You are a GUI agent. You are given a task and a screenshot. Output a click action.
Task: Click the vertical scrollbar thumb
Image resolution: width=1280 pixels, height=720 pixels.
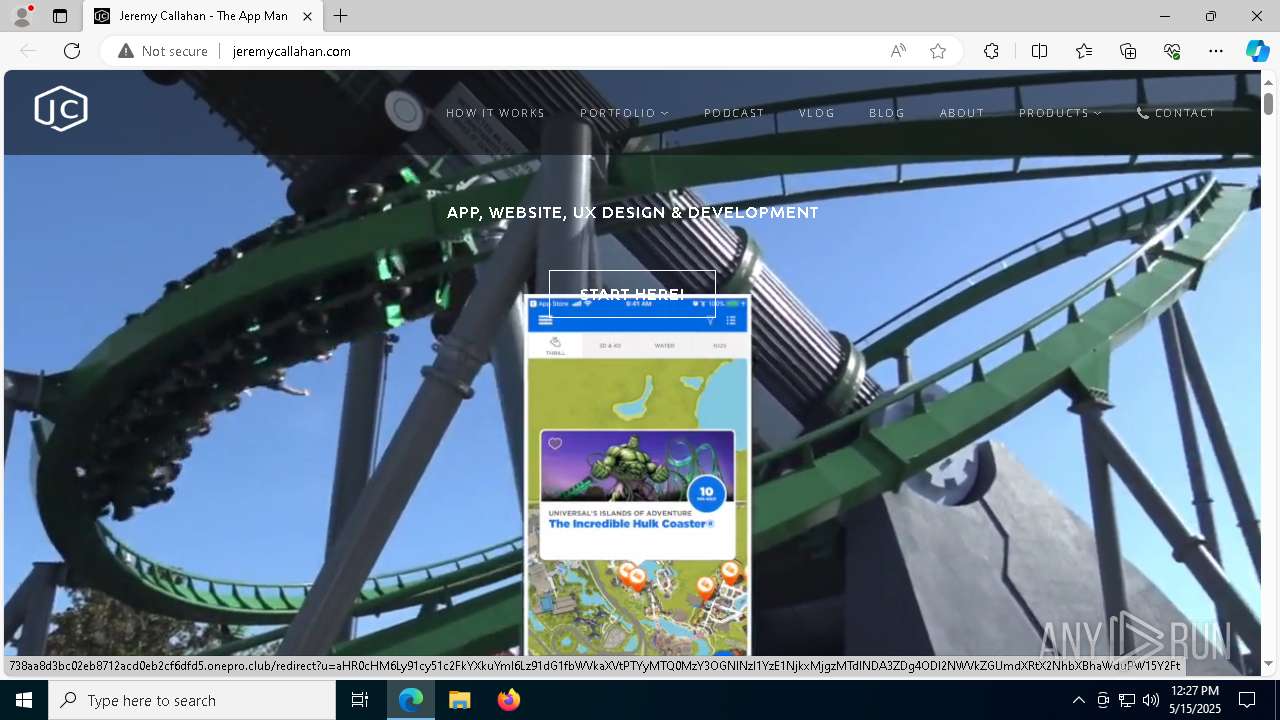pos(1268,103)
